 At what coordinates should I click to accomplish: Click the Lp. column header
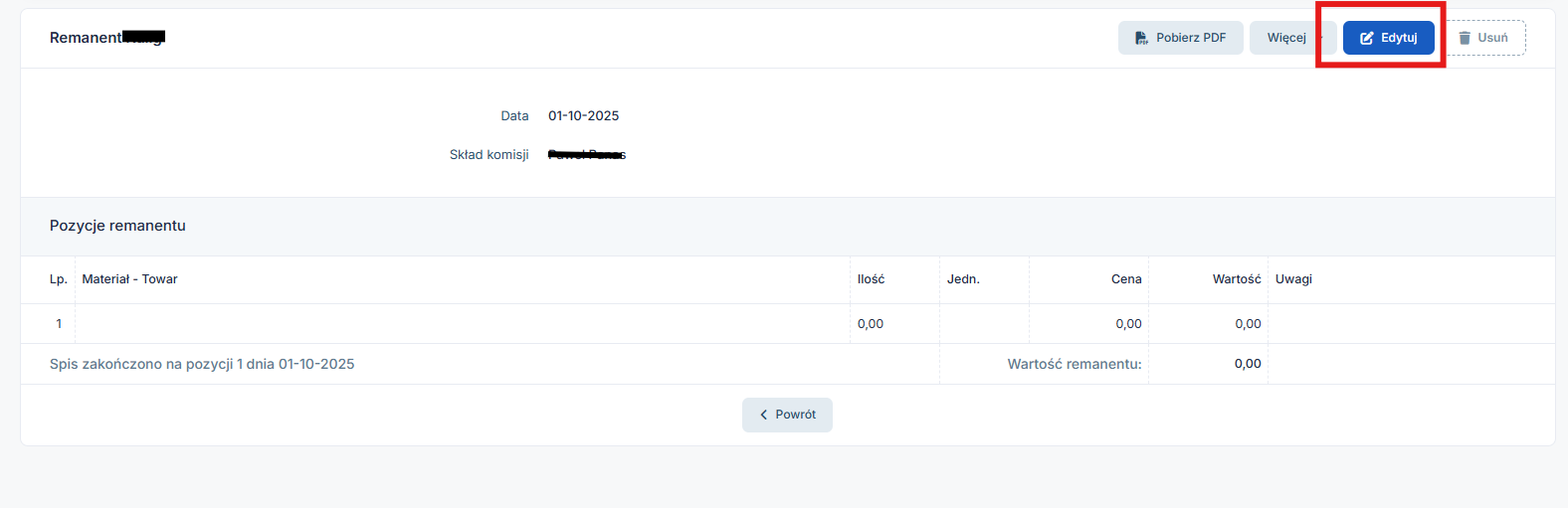pos(59,279)
